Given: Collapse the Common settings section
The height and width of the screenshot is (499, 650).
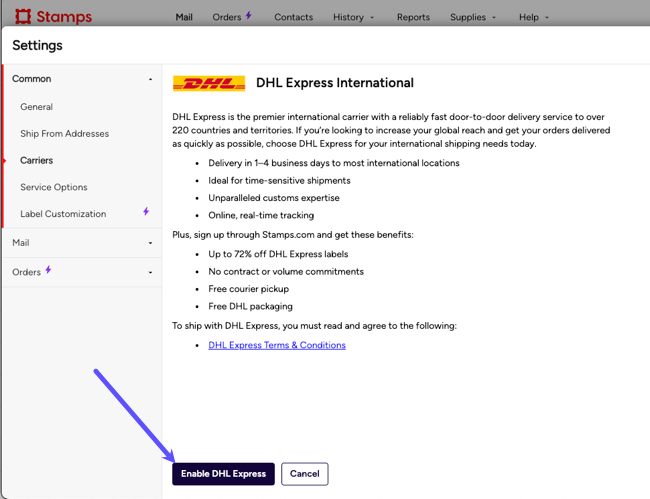Looking at the screenshot, I should click(x=82, y=79).
